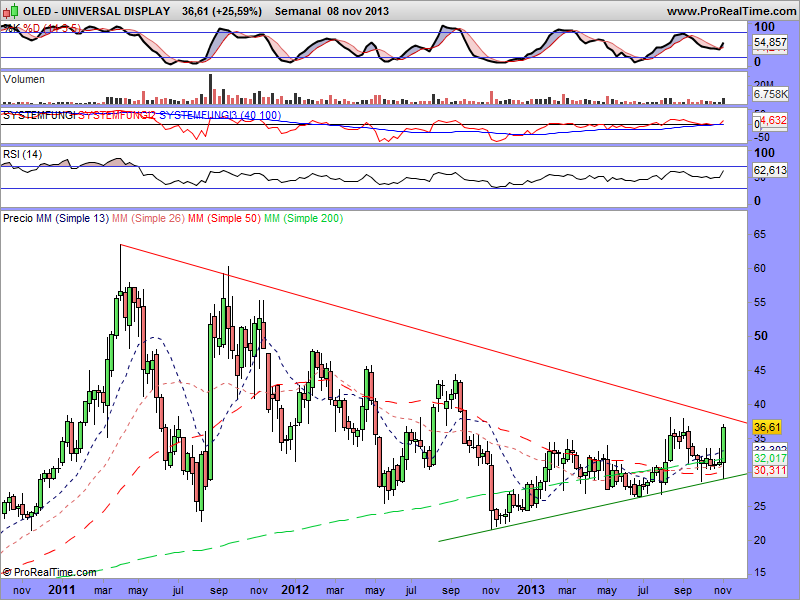This screenshot has width=800, height=600.
Task: Select the Semanal timeframe label
Action: (x=298, y=11)
